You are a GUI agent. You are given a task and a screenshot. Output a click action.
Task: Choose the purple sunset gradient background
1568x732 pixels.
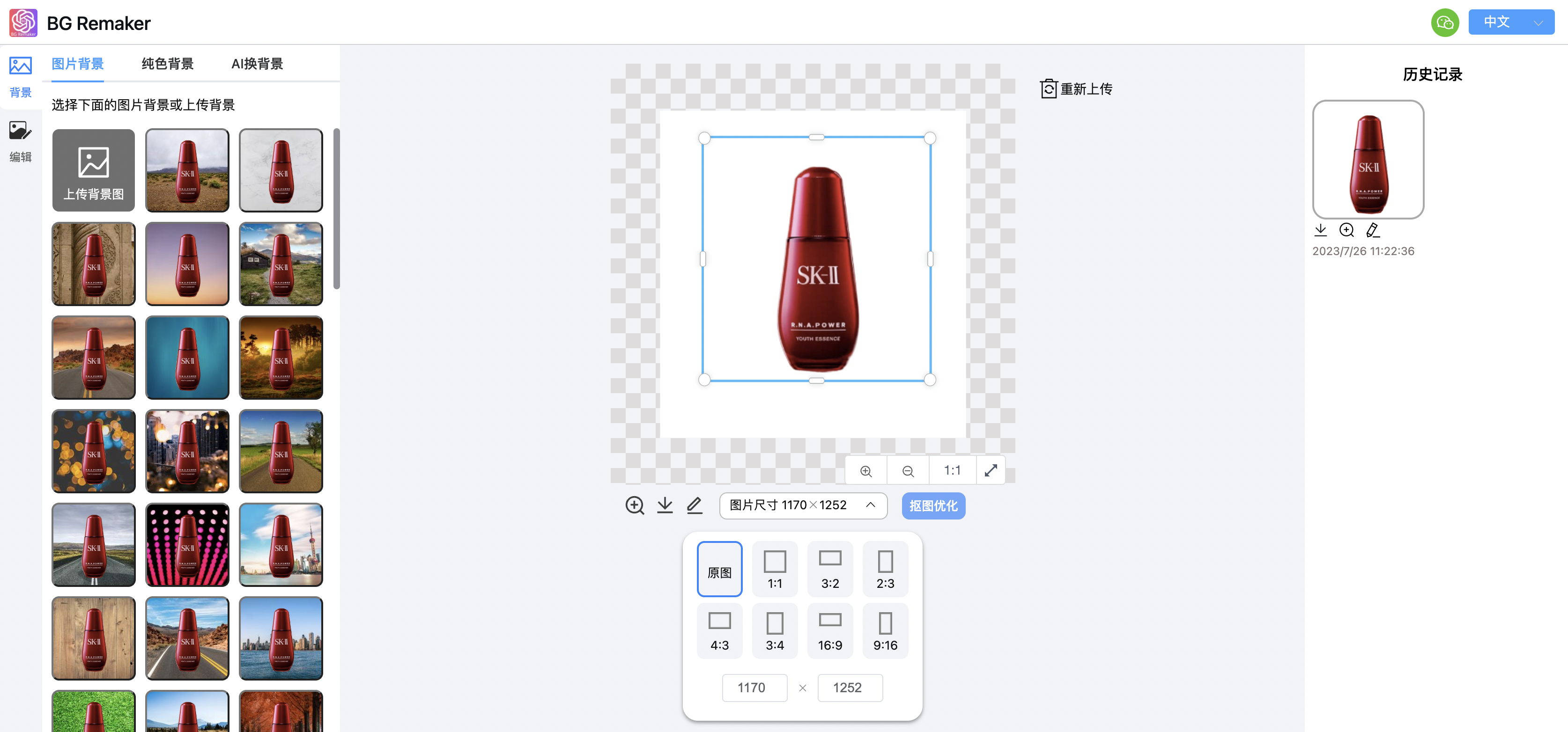click(x=187, y=264)
